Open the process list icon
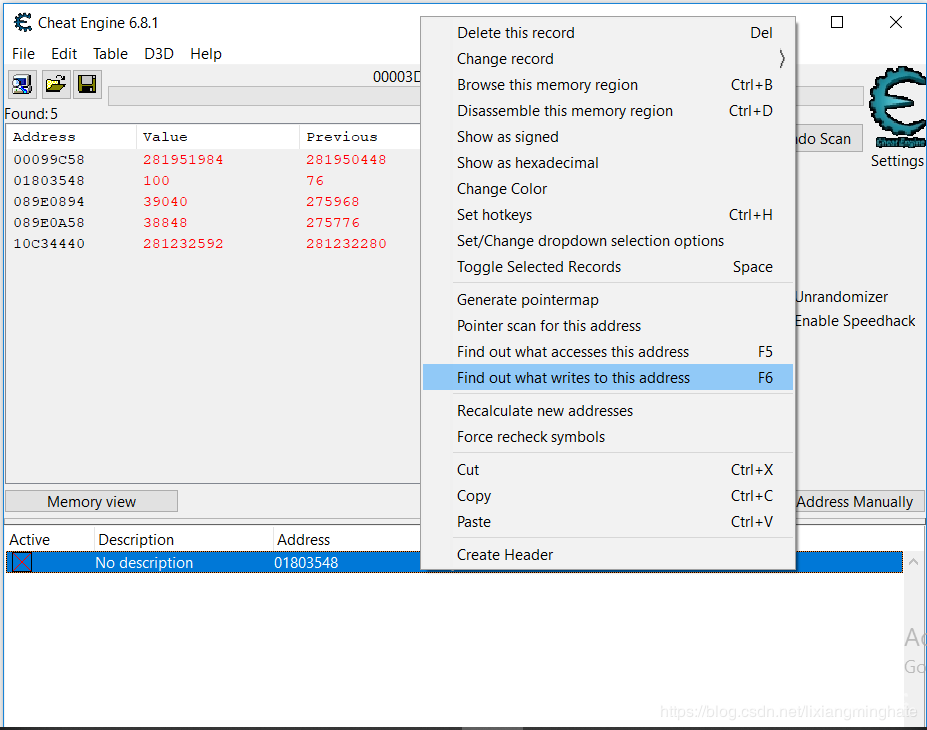This screenshot has width=927, height=730. (x=22, y=84)
